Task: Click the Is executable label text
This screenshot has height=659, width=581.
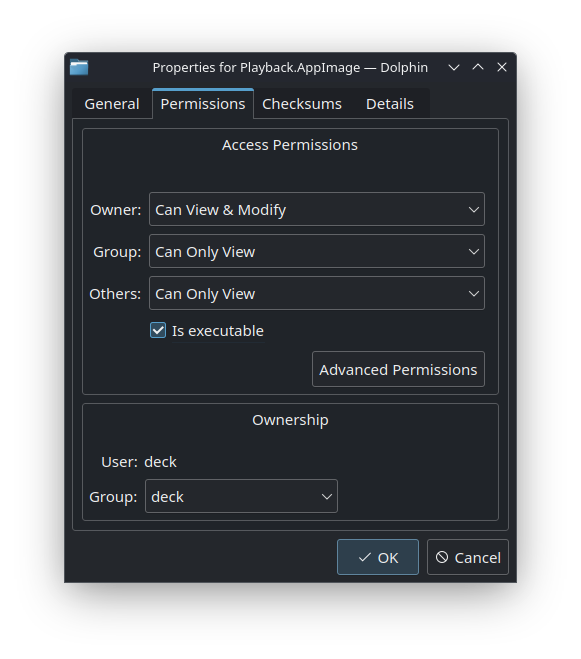Action: click(x=218, y=331)
